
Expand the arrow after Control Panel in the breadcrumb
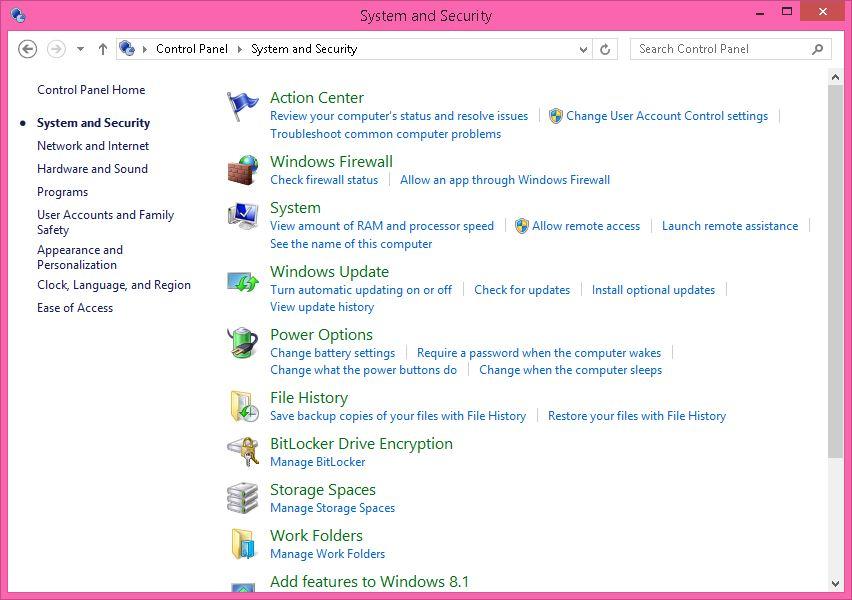click(x=240, y=49)
